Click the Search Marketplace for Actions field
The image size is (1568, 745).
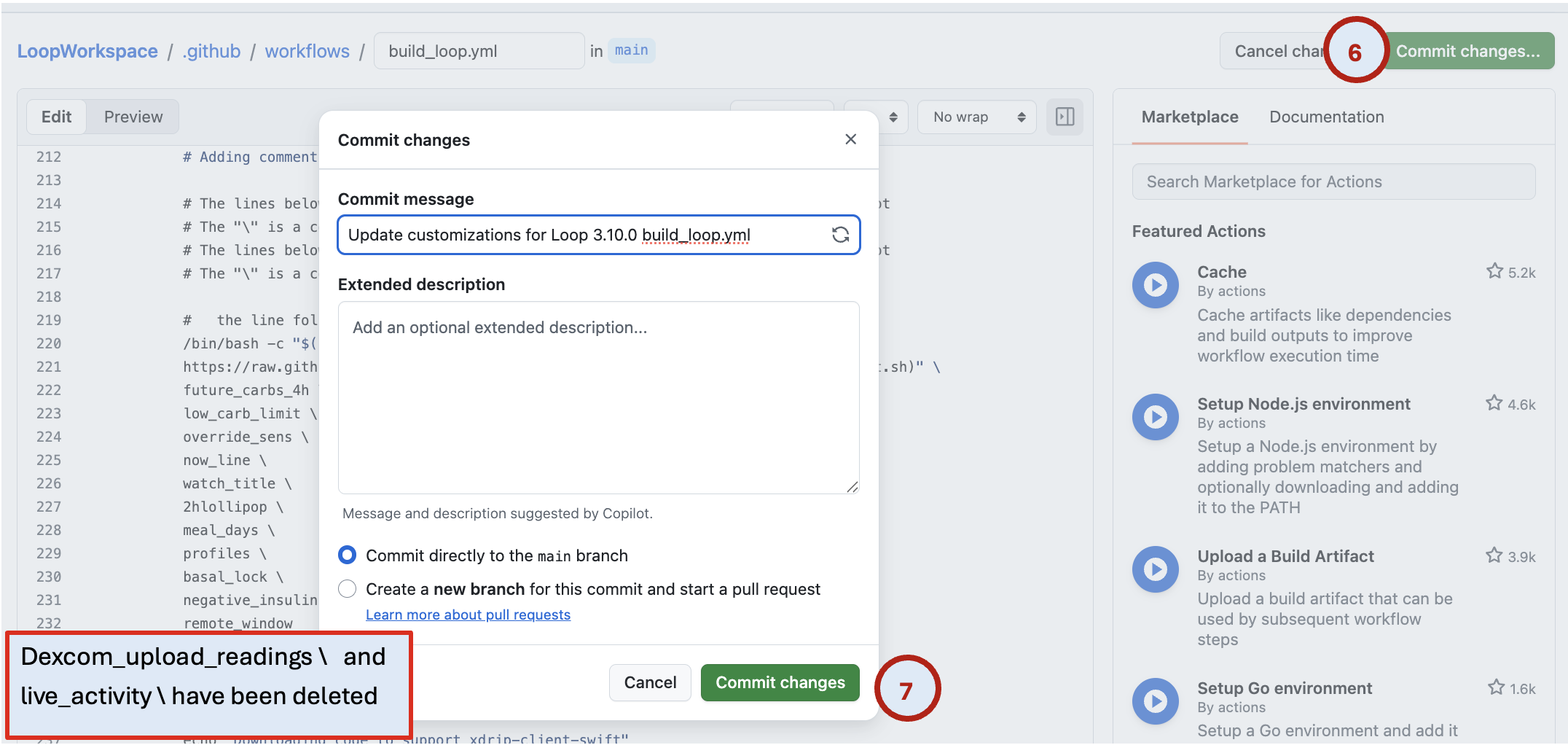tap(1333, 182)
